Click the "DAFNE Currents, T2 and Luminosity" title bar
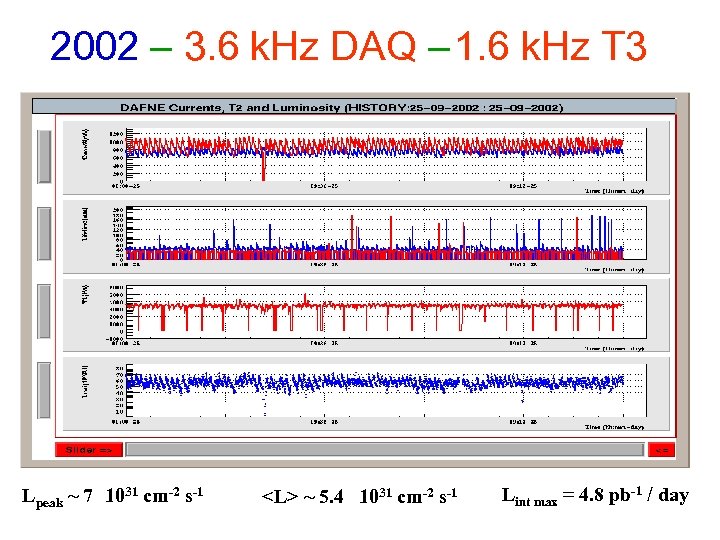720x540 pixels. click(x=354, y=107)
